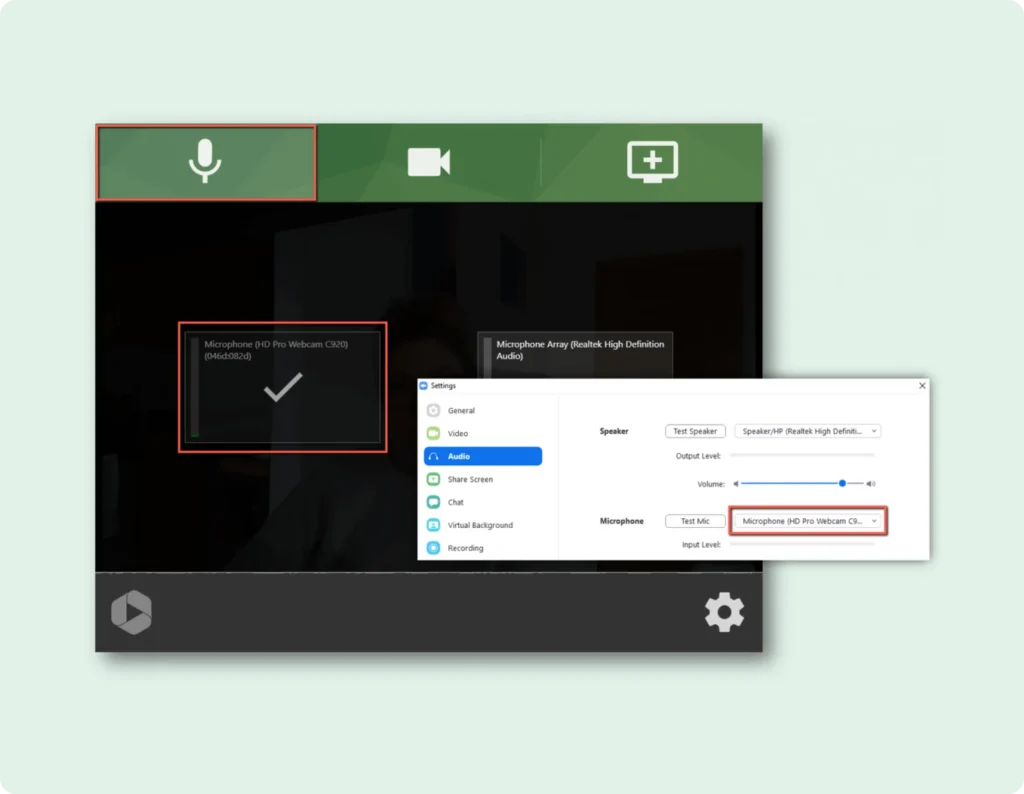
Task: Click the Virtual Background sidebar icon
Action: click(433, 525)
